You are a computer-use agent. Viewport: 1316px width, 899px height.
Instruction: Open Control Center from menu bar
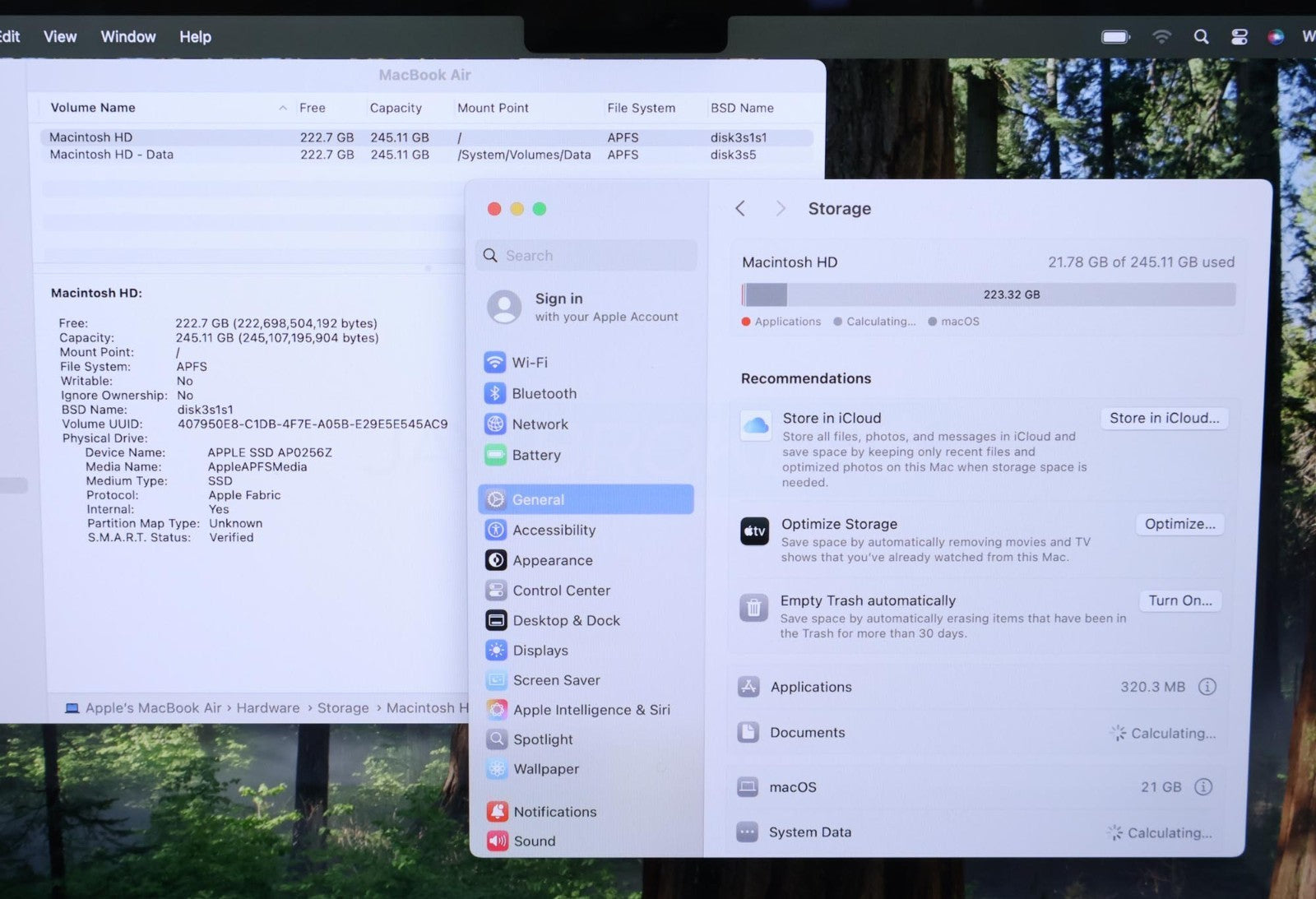(1240, 37)
